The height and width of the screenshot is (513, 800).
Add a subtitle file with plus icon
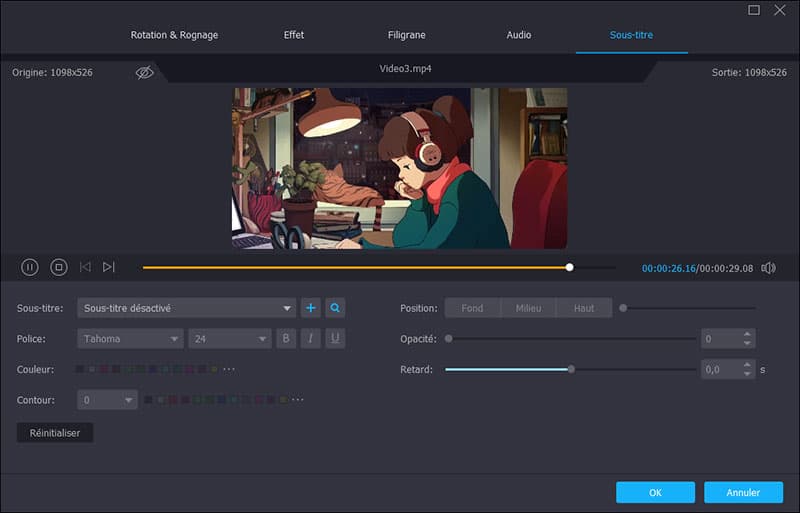[x=311, y=308]
